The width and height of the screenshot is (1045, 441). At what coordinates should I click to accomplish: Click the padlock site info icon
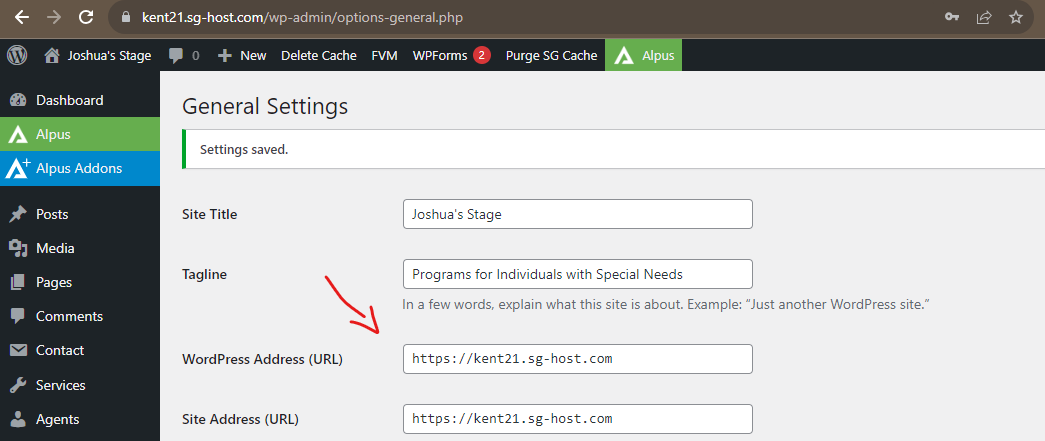tap(126, 18)
